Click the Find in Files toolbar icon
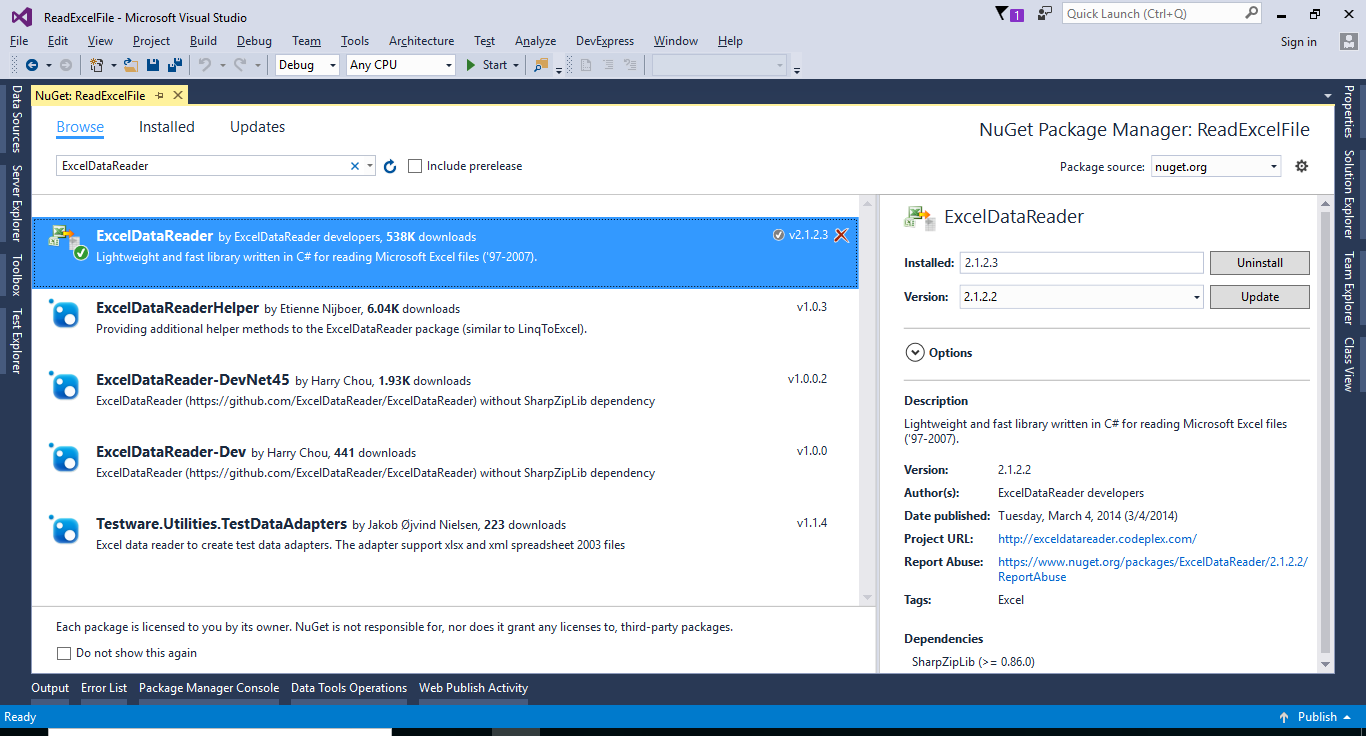This screenshot has width=1366, height=736. pyautogui.click(x=541, y=65)
